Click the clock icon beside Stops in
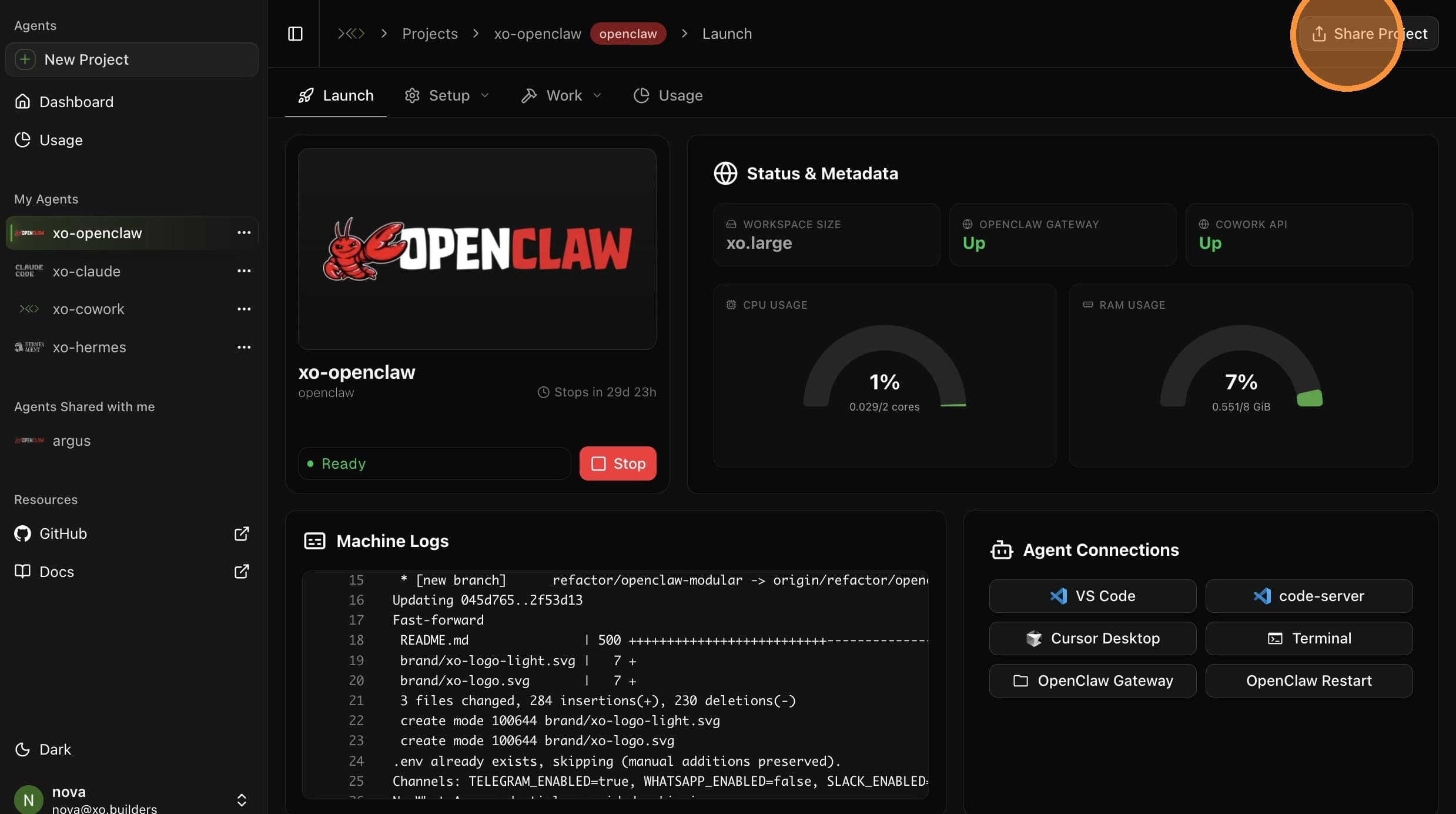Screen dimensions: 1456x814 (x=544, y=392)
